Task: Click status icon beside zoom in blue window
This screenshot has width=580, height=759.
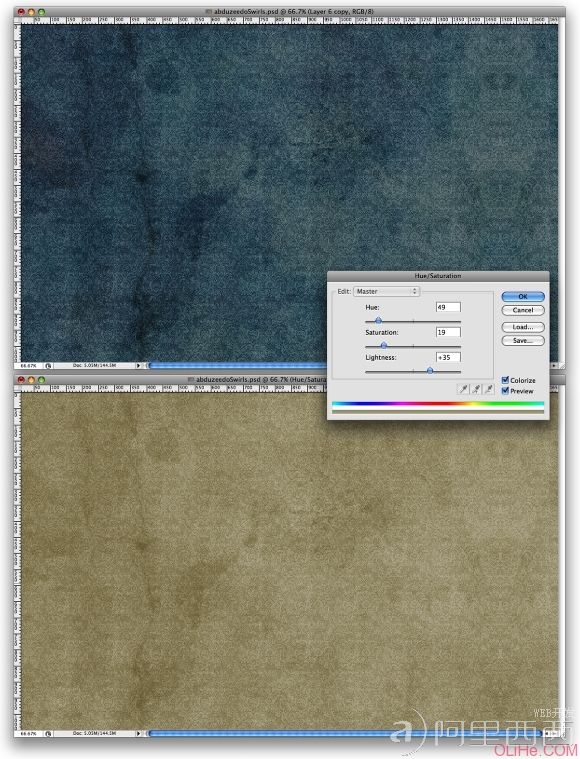Action: (48, 365)
